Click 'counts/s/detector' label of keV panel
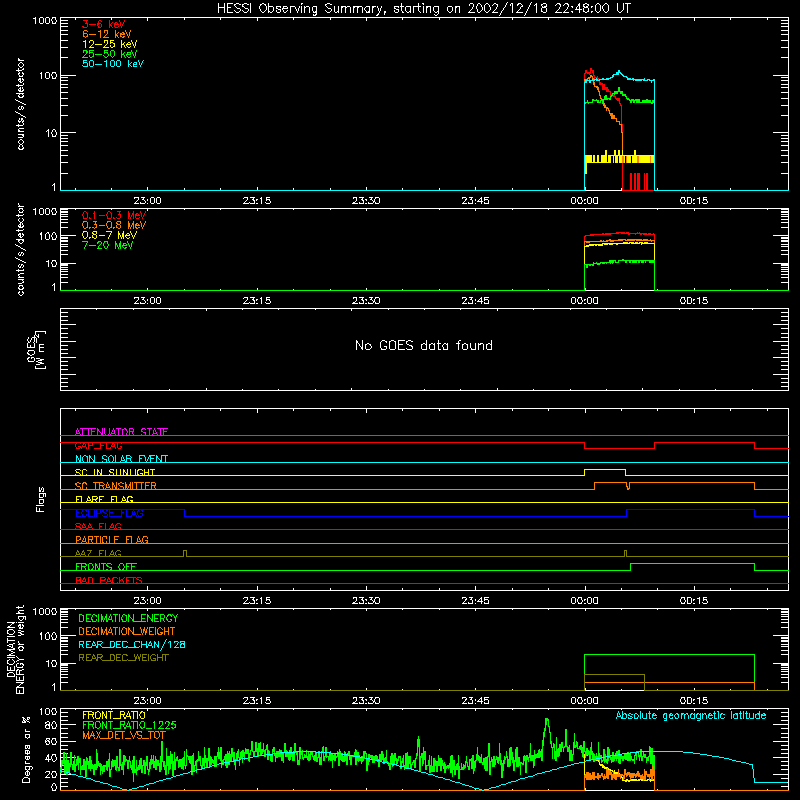 (20, 104)
